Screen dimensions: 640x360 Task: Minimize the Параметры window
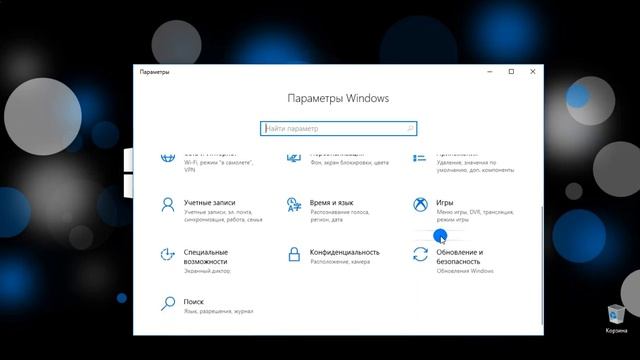click(490, 71)
